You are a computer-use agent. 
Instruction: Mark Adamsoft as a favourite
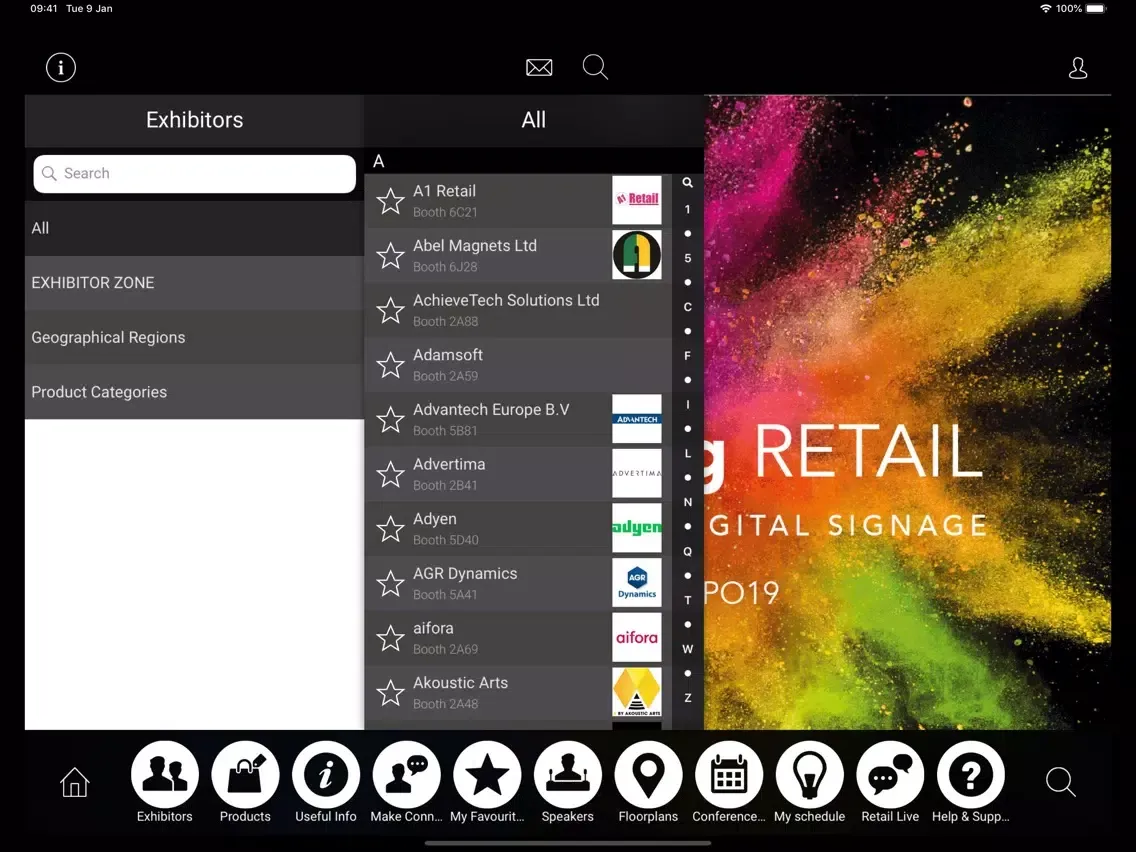tap(390, 365)
